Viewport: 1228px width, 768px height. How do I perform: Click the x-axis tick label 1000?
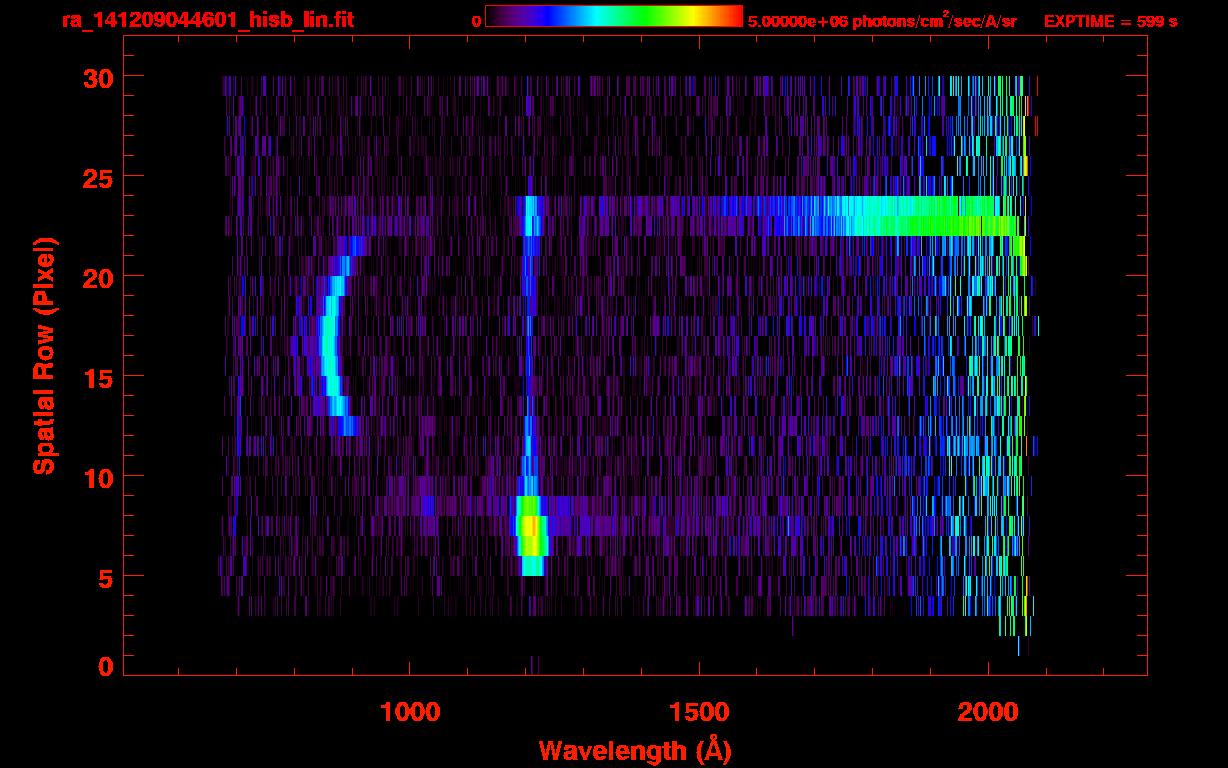[x=410, y=712]
